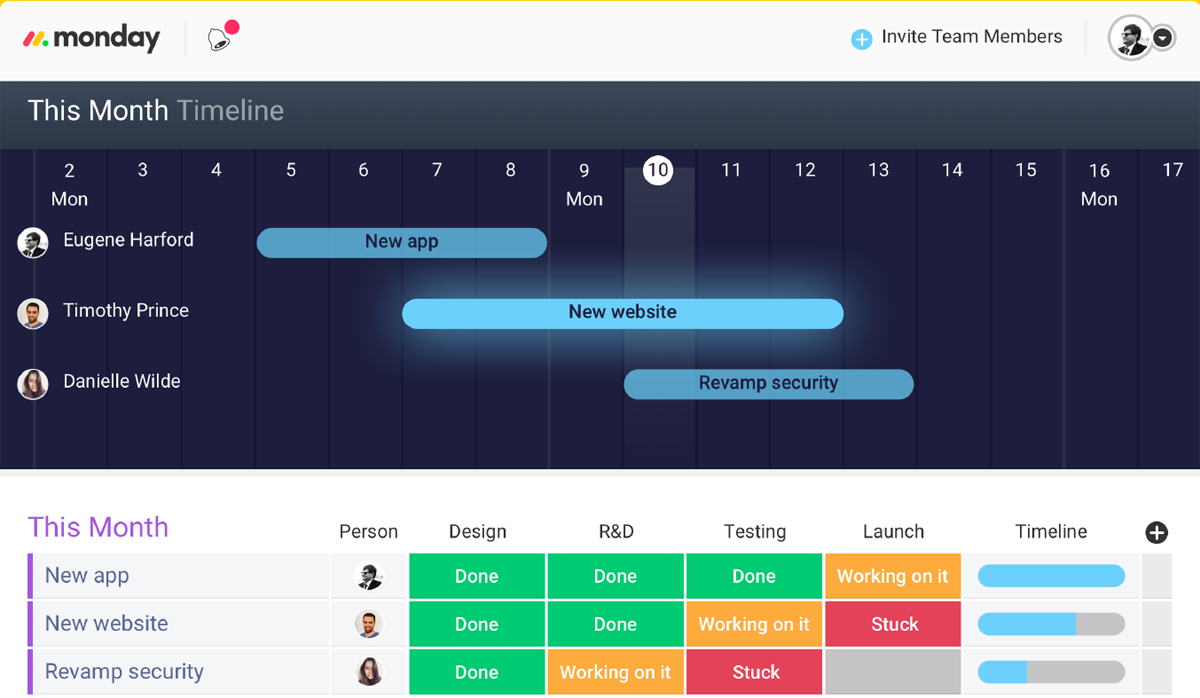Click the Testing column header

[755, 532]
